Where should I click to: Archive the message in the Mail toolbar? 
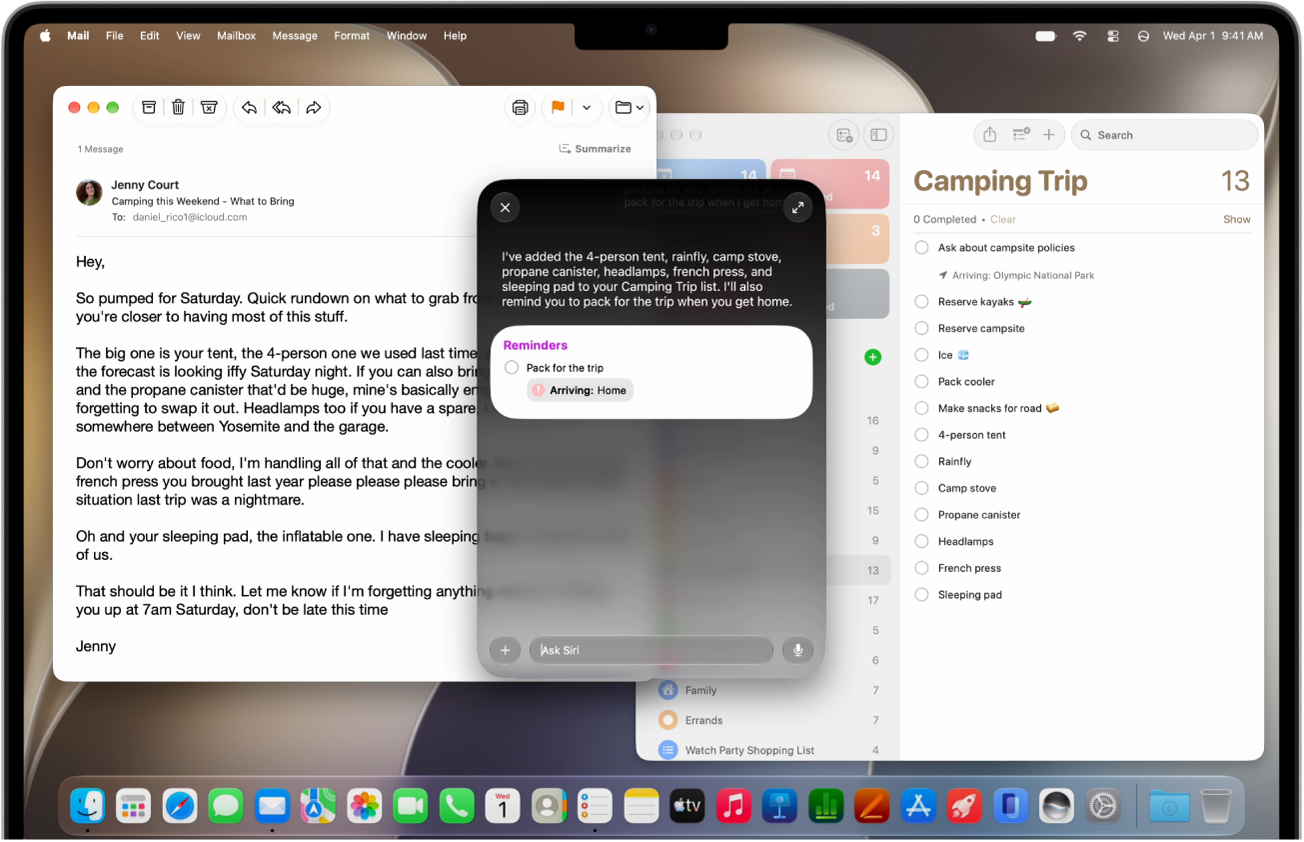[x=149, y=108]
